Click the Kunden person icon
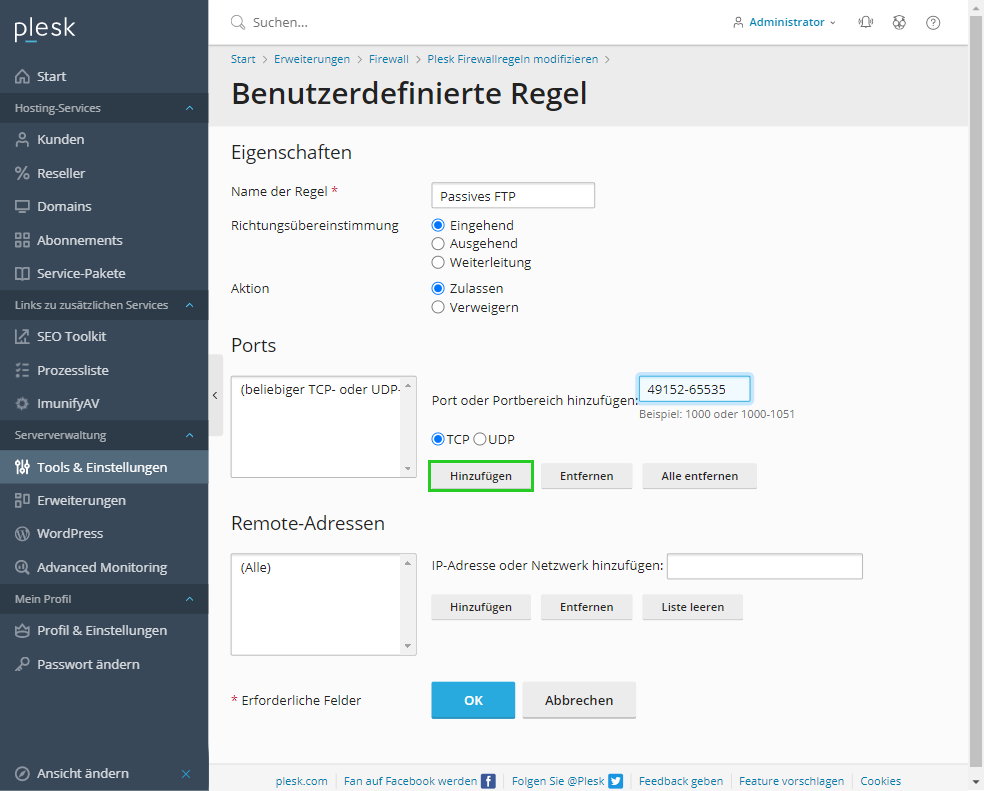The width and height of the screenshot is (984, 791). point(22,139)
